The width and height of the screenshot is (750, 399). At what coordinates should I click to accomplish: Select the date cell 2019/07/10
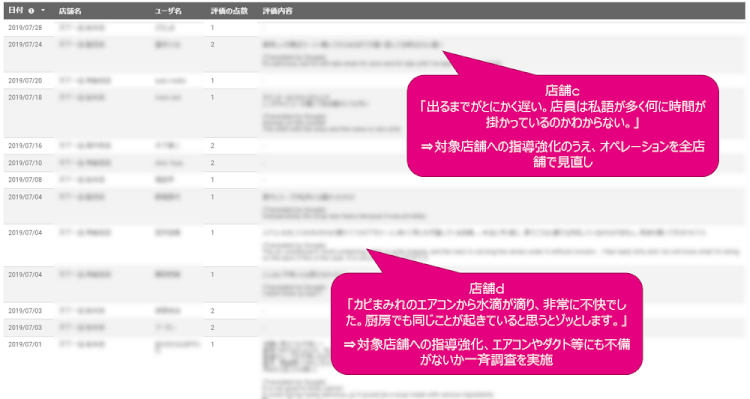point(25,163)
